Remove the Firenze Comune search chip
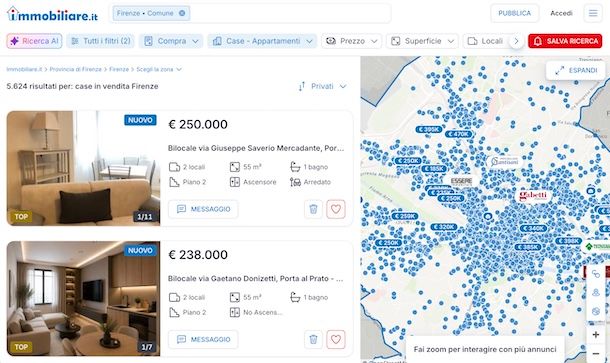 coord(182,13)
